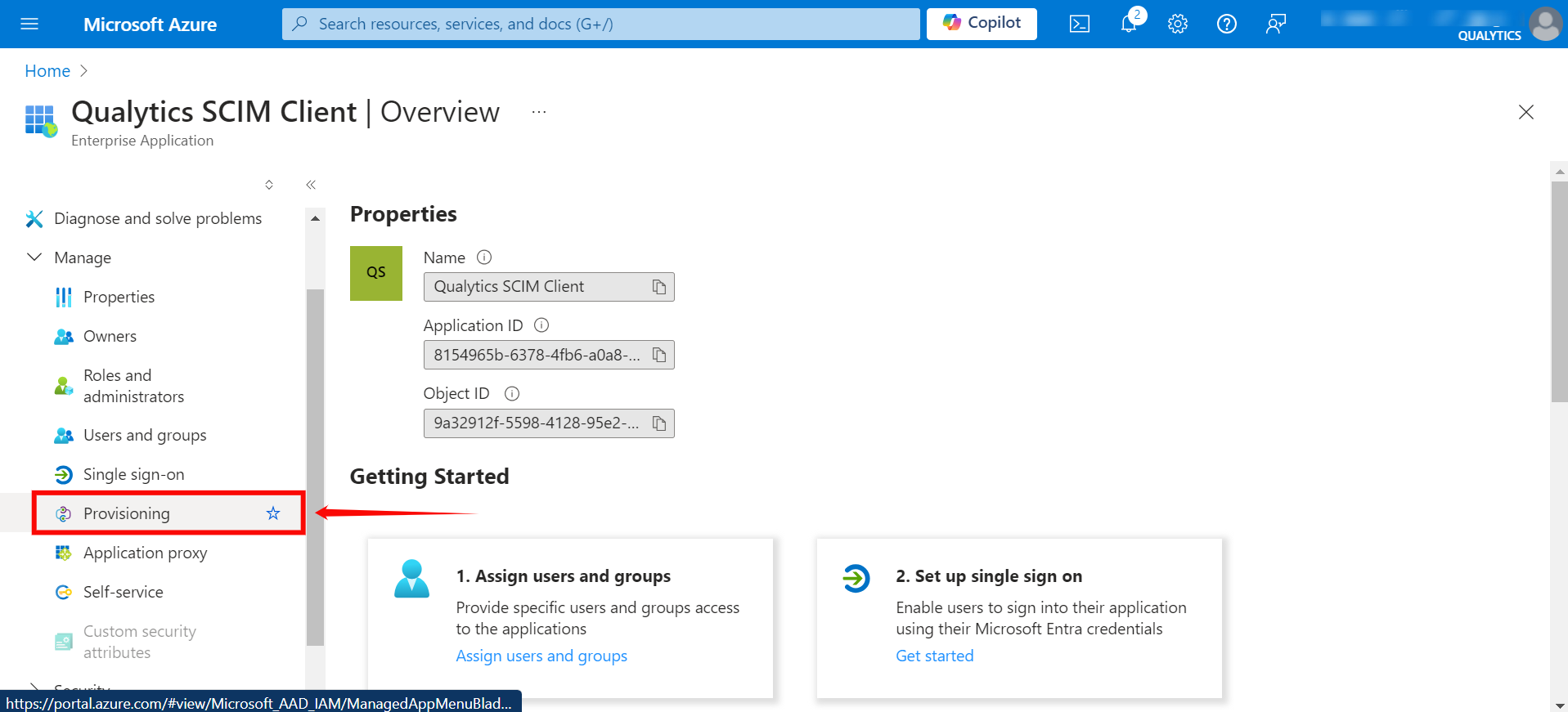Open the Help question mark menu
Viewport: 1568px width, 712px height.
[1227, 24]
